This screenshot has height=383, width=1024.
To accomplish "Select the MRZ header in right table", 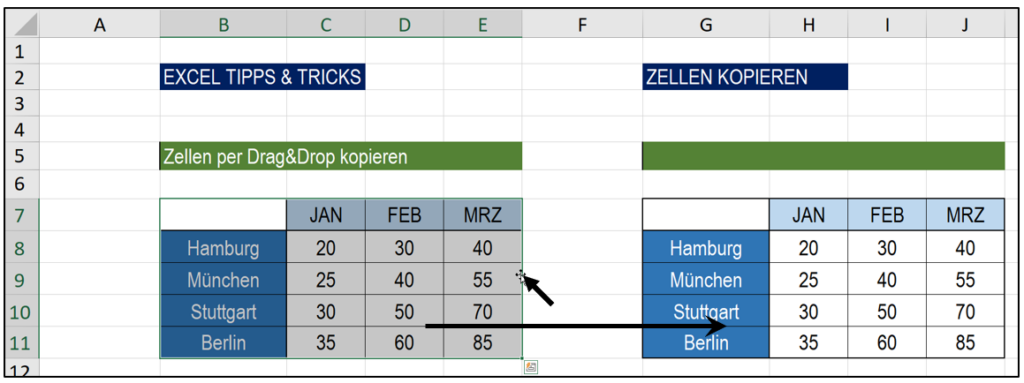I will point(965,215).
